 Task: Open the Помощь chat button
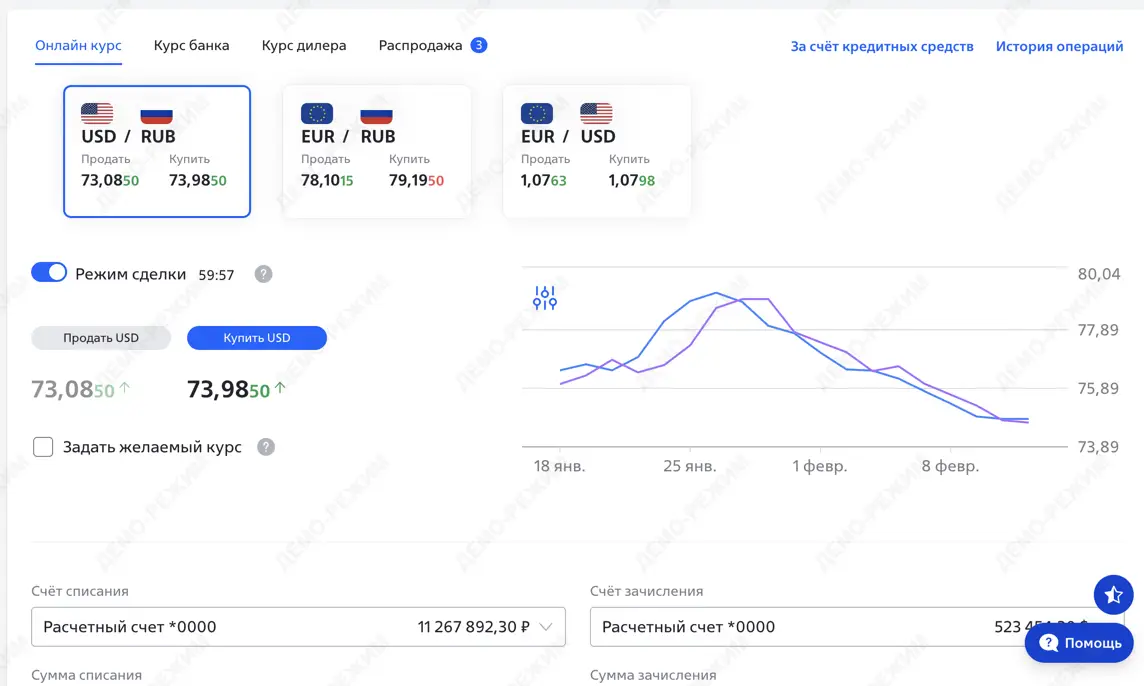point(1080,643)
